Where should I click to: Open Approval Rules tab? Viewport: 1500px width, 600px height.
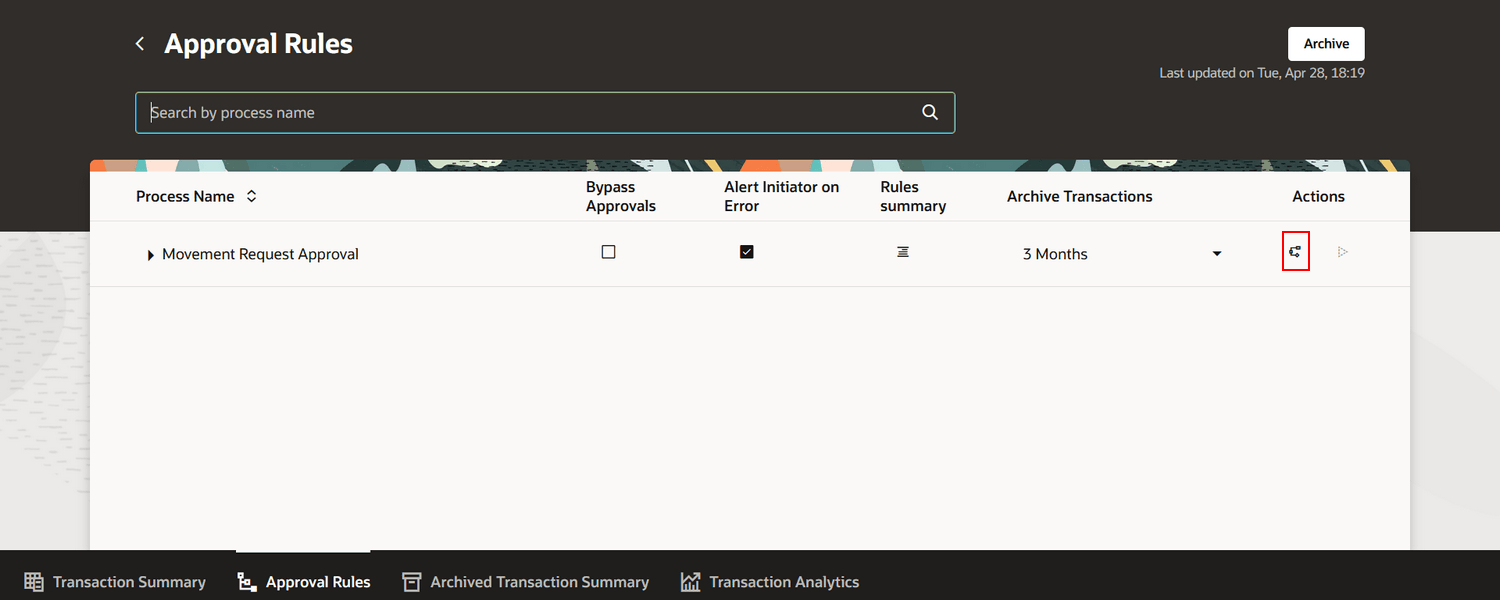(x=304, y=582)
